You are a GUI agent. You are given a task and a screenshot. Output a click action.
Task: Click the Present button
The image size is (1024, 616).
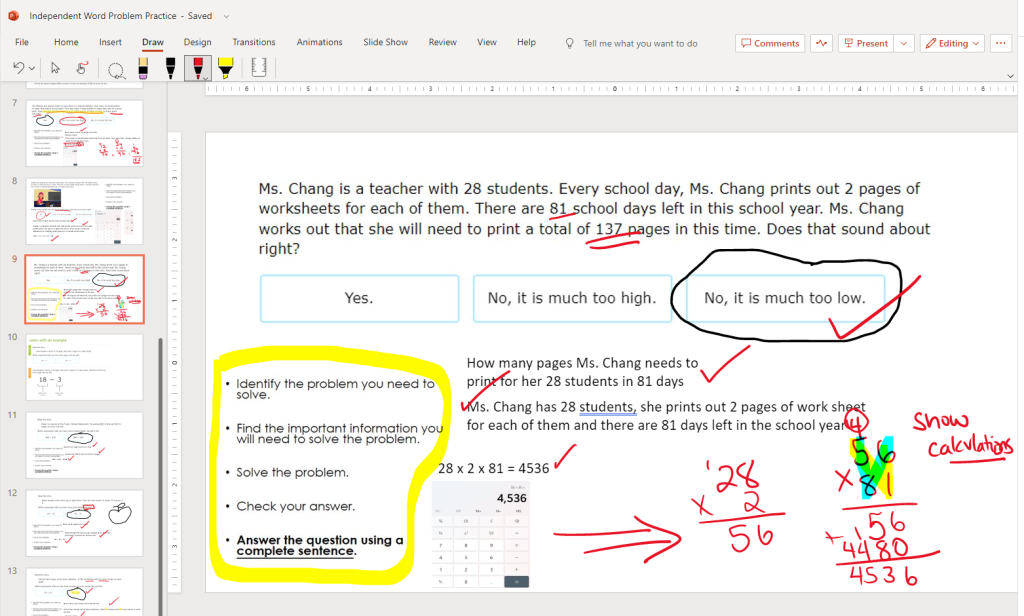pyautogui.click(x=865, y=43)
